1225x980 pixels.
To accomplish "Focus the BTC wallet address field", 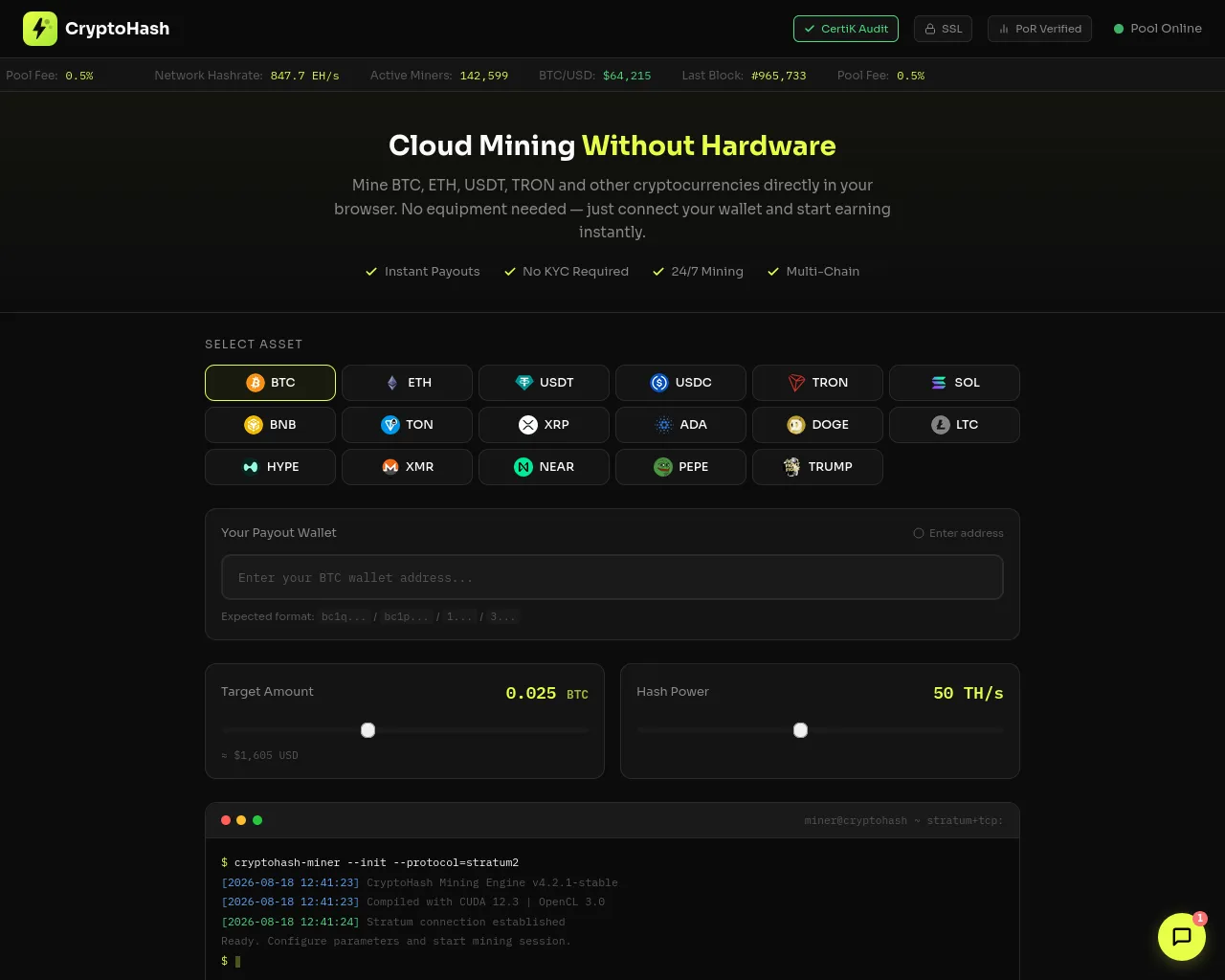I will pyautogui.click(x=612, y=577).
